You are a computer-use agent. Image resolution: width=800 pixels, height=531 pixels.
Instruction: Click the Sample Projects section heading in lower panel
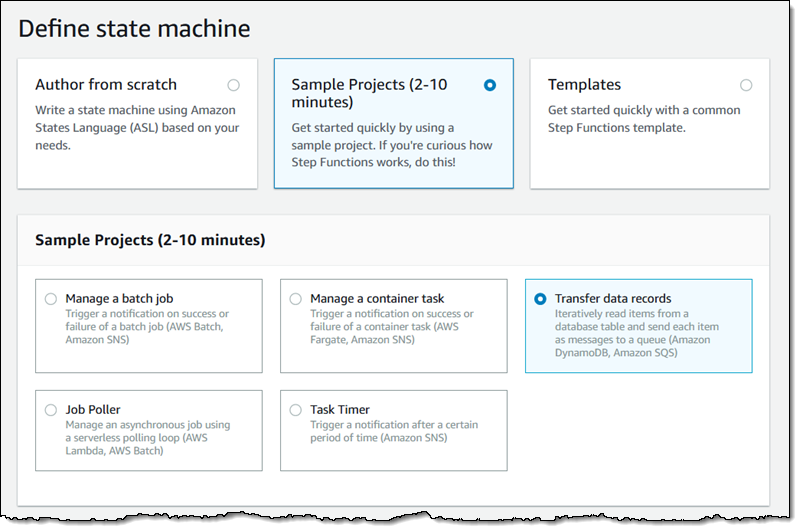[150, 240]
